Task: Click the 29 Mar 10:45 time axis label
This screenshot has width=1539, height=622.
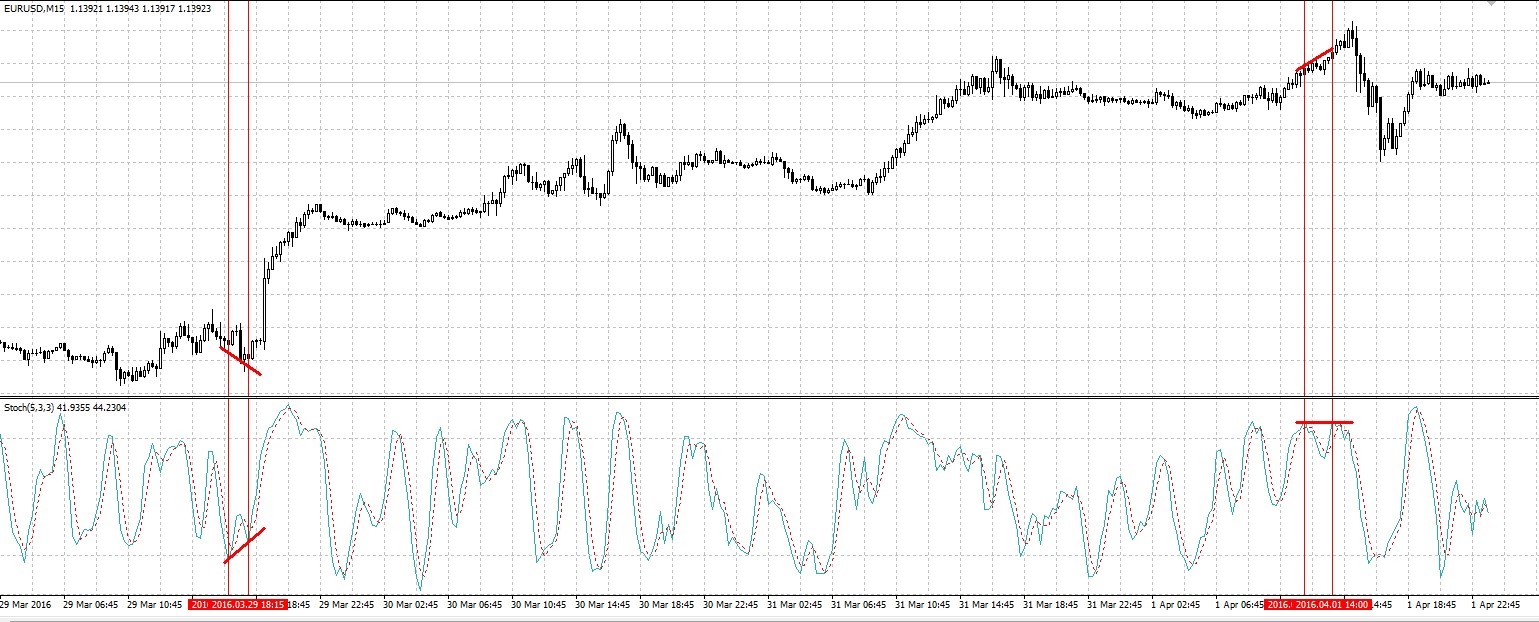Action: coord(155,605)
